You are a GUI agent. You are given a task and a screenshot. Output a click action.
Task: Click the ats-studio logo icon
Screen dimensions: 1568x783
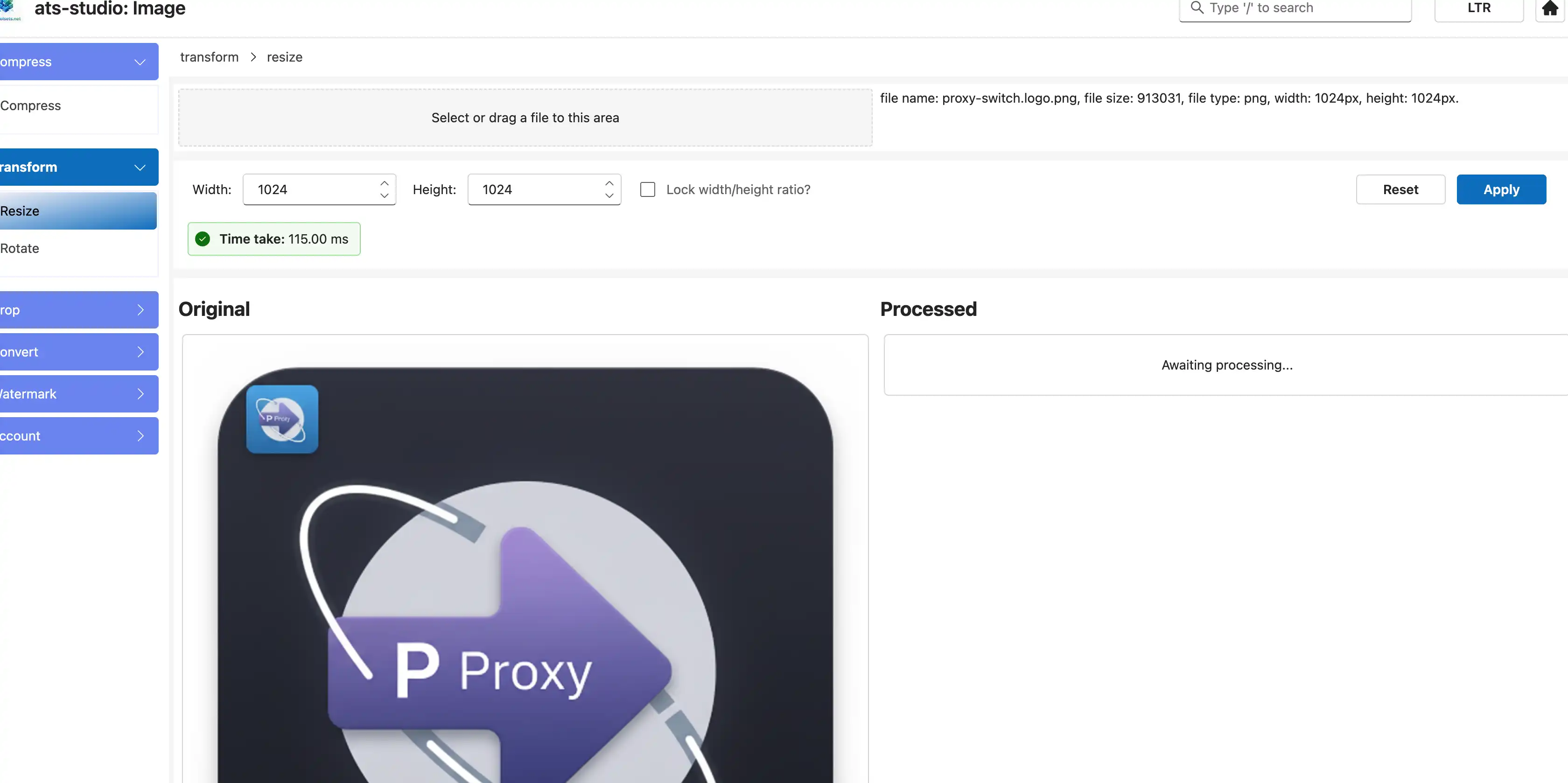(9, 9)
